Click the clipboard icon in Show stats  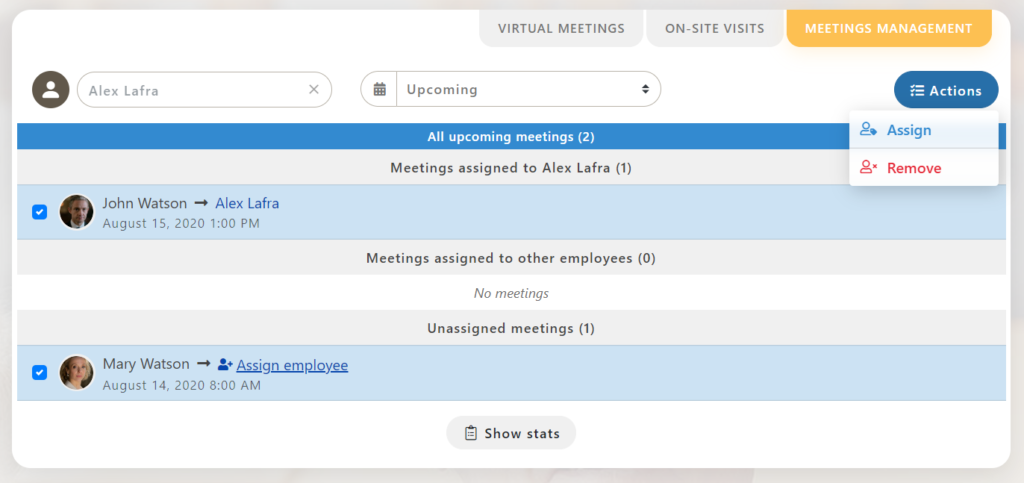click(x=471, y=434)
